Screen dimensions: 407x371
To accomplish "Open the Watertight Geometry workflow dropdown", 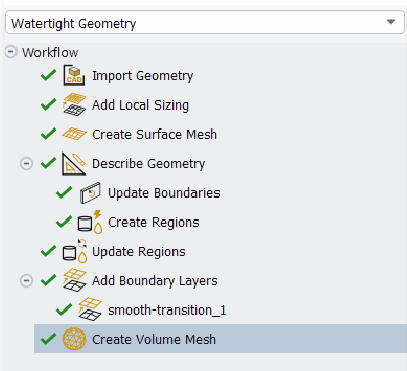I will (x=205, y=22).
